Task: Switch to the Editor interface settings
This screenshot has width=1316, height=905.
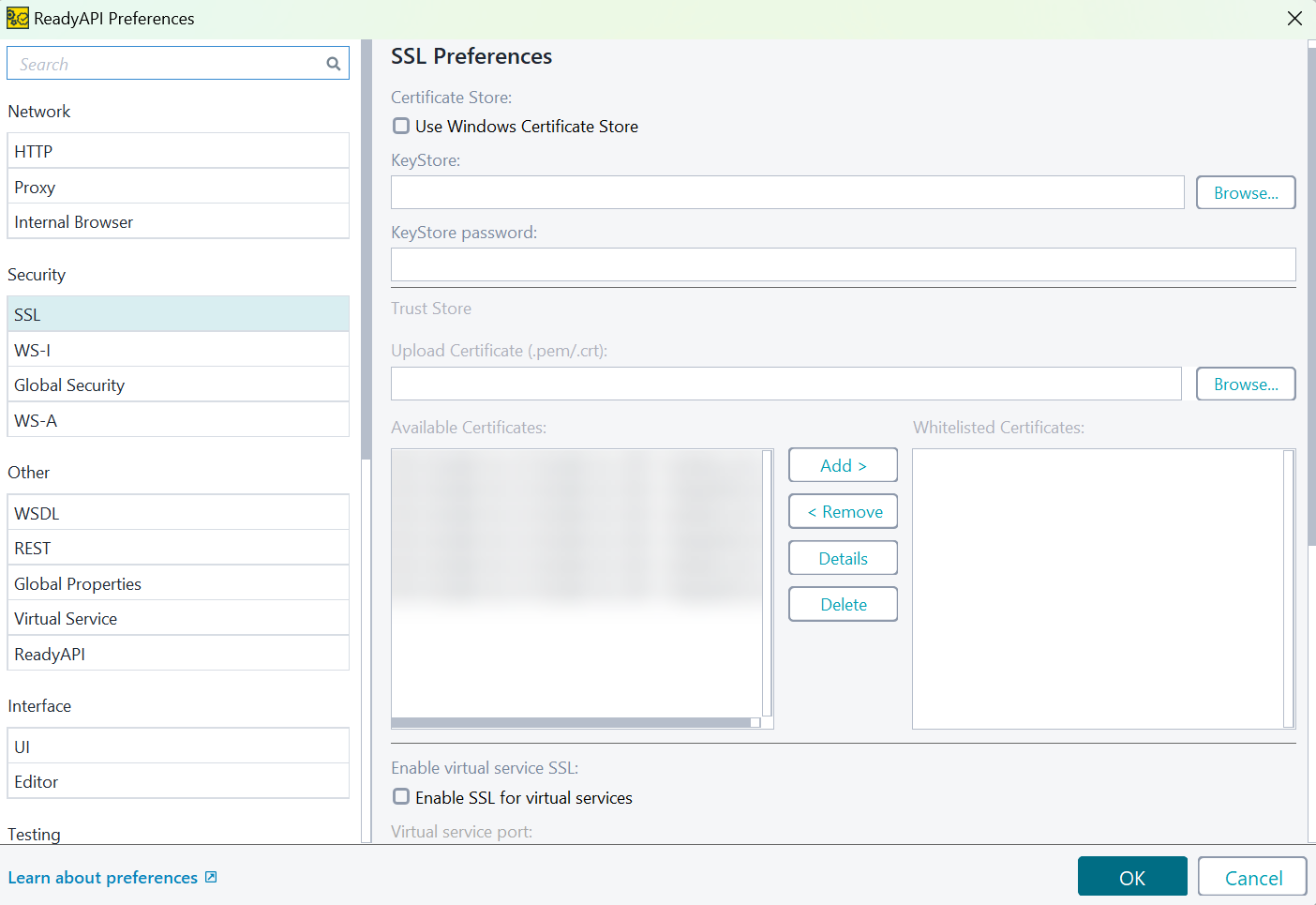Action: coord(177,782)
